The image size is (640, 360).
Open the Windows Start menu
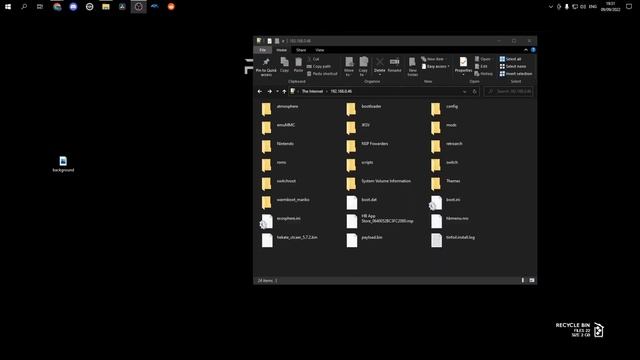pyautogui.click(x=8, y=7)
